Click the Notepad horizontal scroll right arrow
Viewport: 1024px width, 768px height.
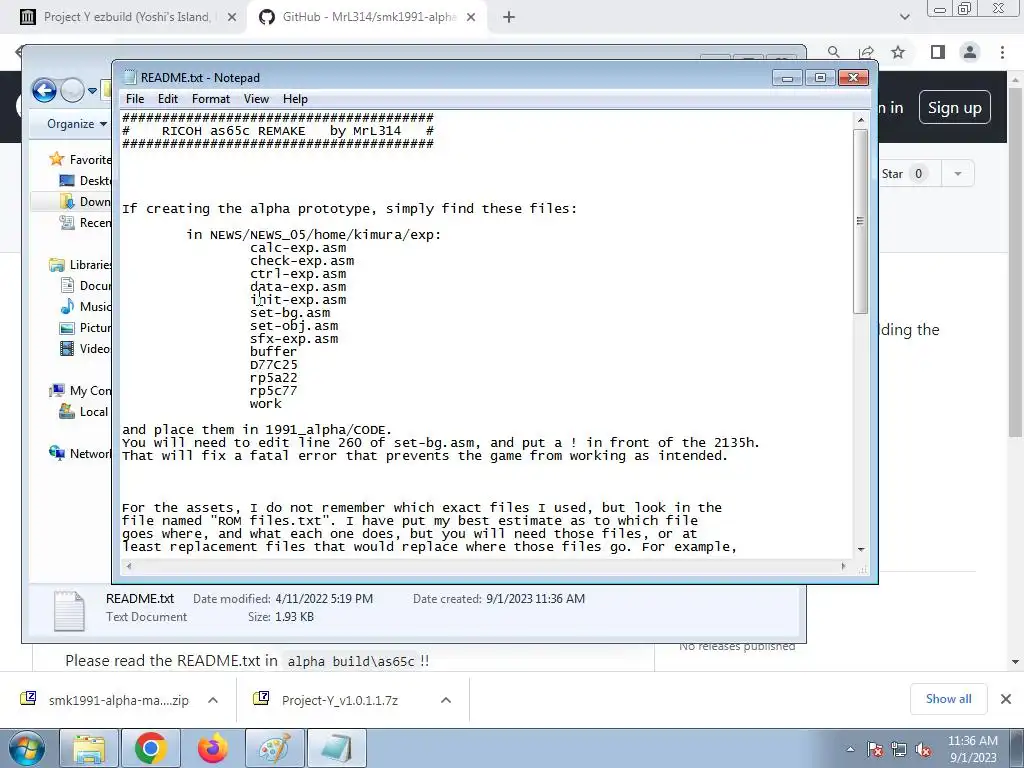tap(843, 566)
